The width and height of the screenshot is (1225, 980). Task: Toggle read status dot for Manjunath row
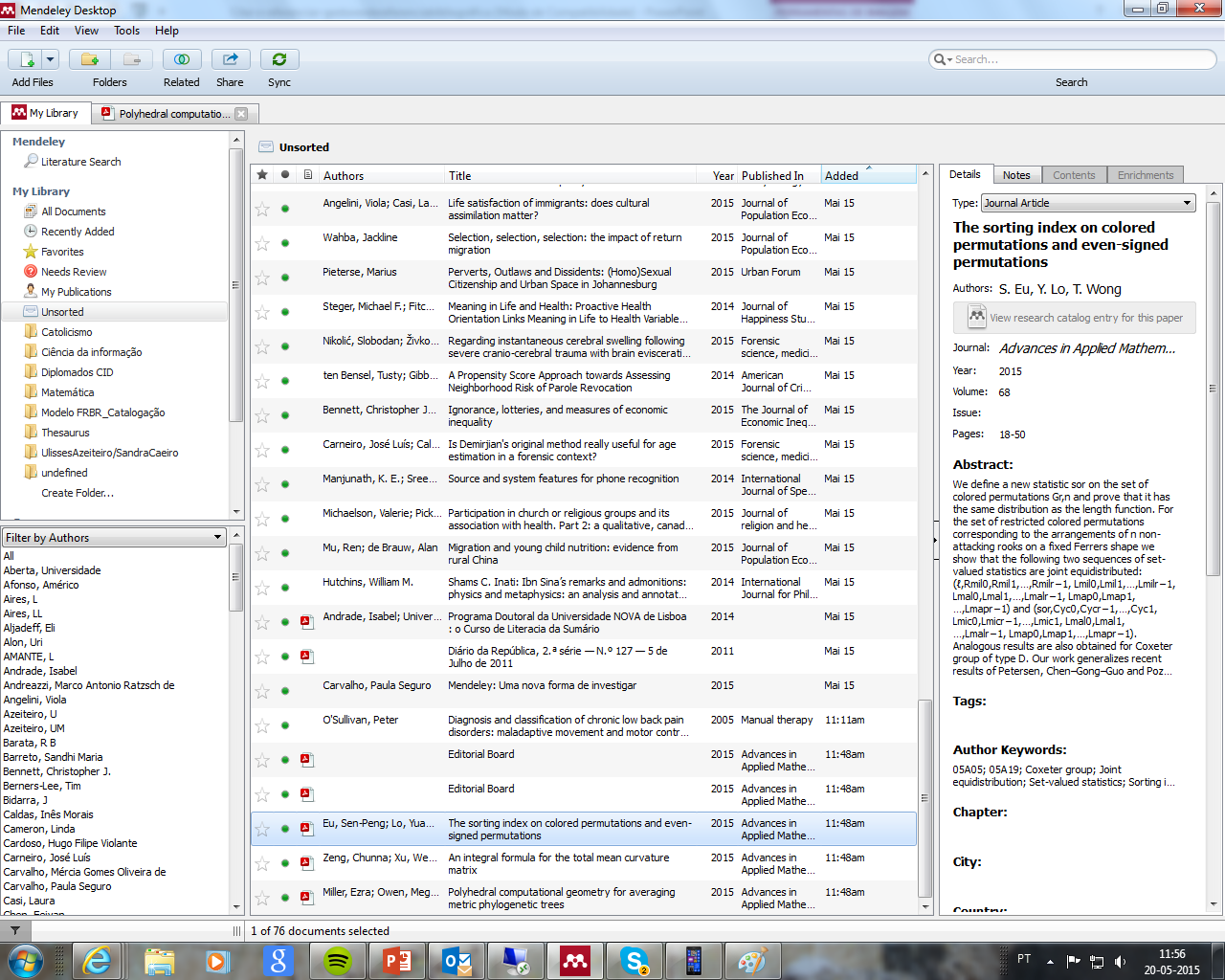click(x=285, y=484)
